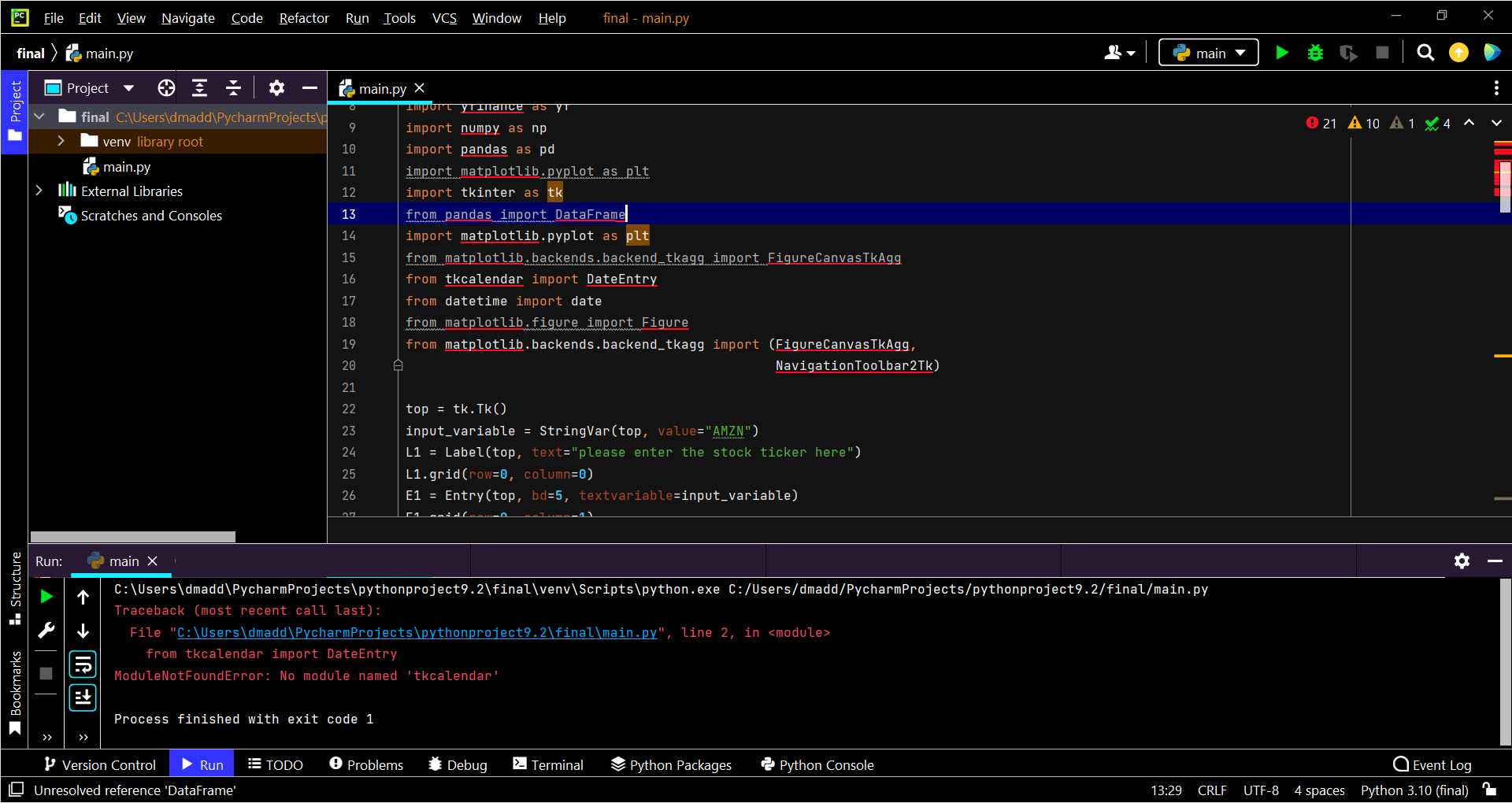Open the Refactor menu
The width and height of the screenshot is (1512, 803).
click(x=304, y=17)
